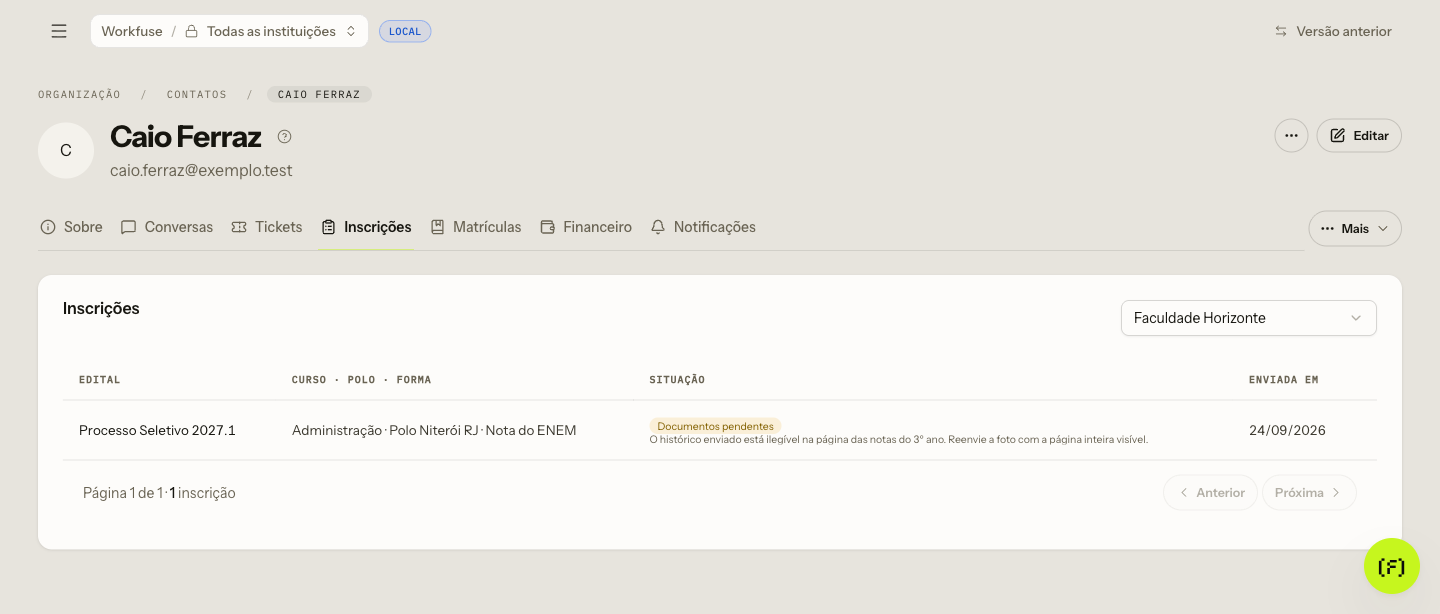Click the CAIO FERRAZ breadcrumb chip
This screenshot has height=614, width=1440.
point(319,95)
